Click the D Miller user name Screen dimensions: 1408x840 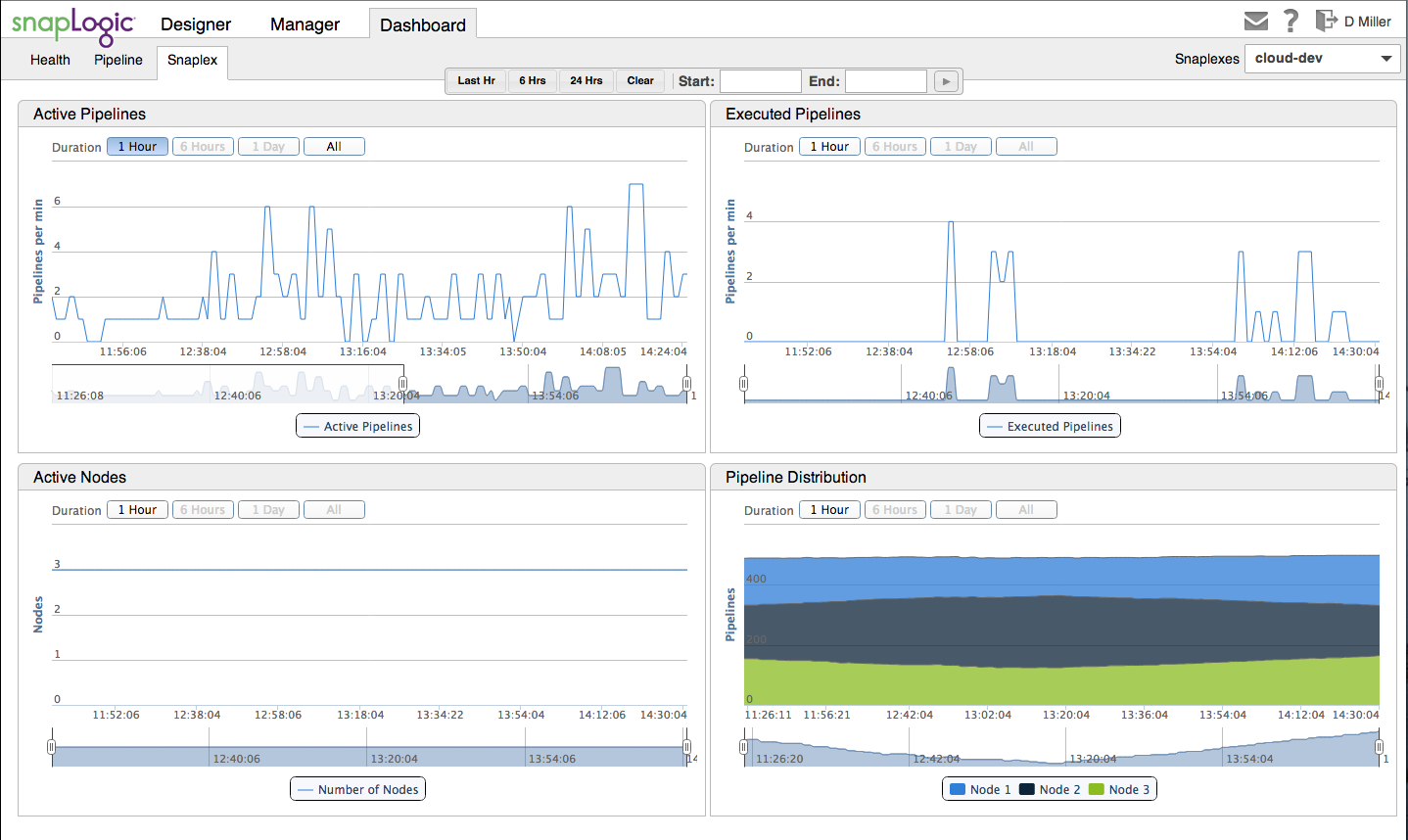point(1367,22)
